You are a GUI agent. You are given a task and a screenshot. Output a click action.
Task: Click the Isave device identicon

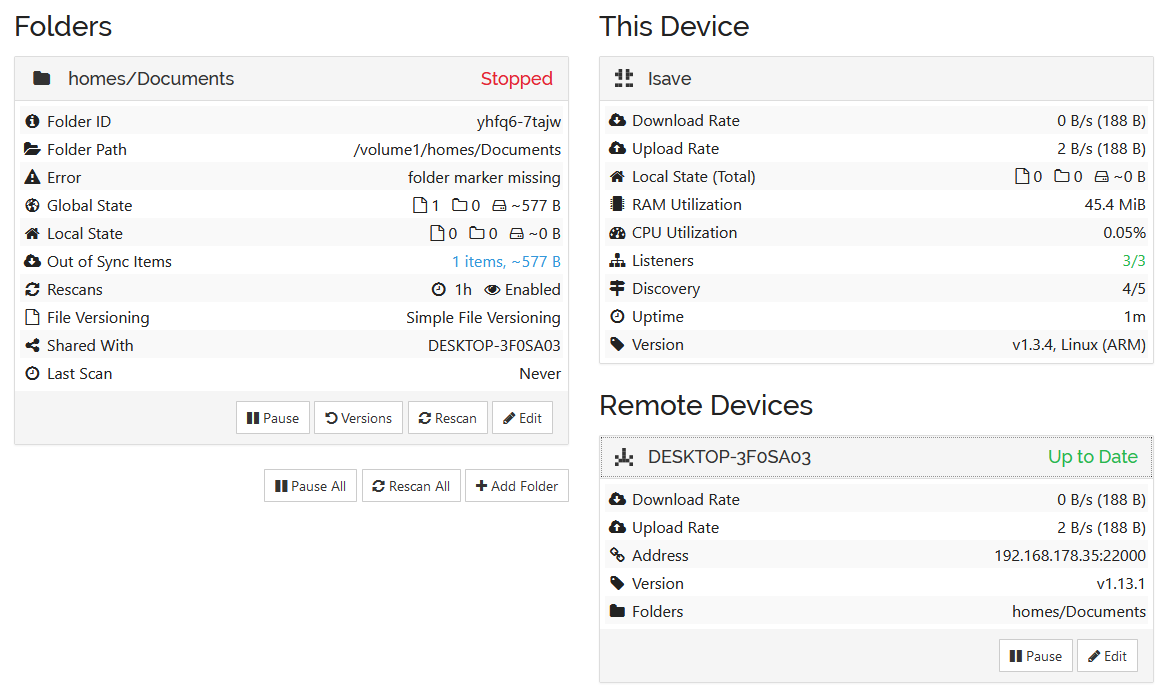[624, 78]
